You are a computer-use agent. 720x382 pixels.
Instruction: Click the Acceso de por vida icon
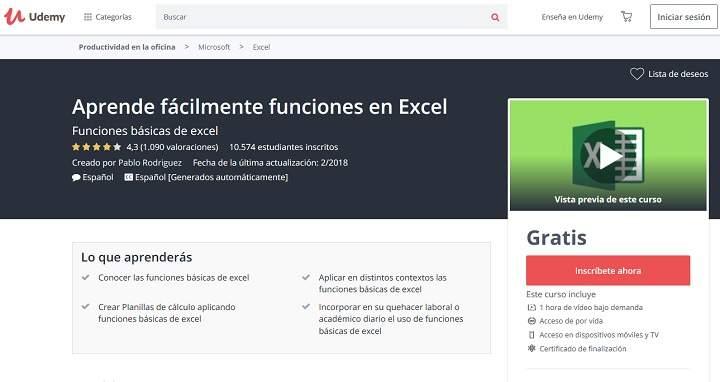[x=532, y=321]
